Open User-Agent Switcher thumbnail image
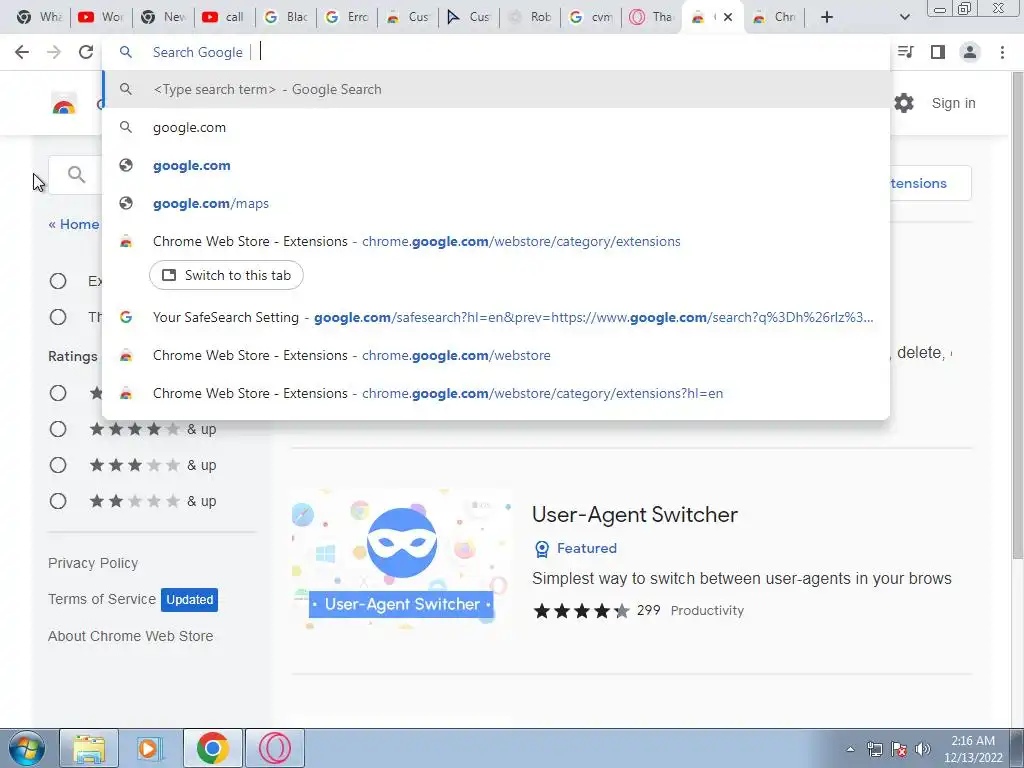This screenshot has height=768, width=1024. (402, 559)
